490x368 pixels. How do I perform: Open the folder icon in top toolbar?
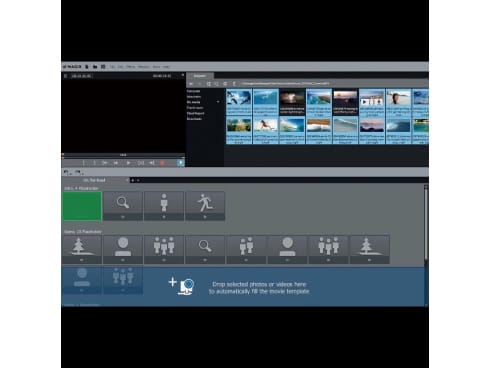tap(95, 67)
